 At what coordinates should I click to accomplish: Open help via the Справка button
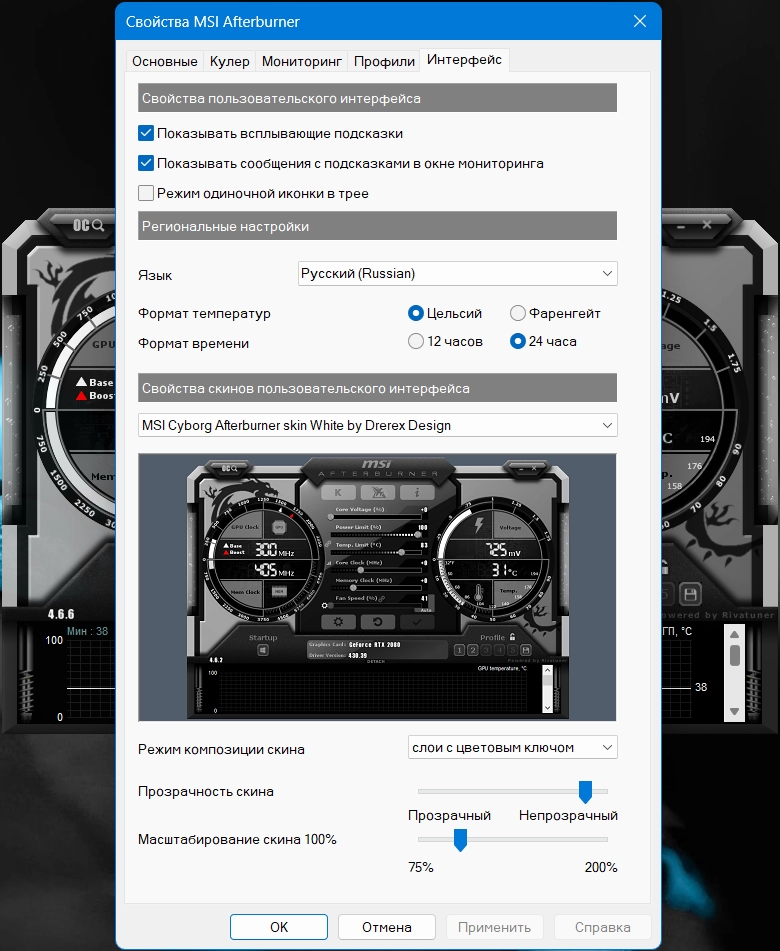click(603, 927)
